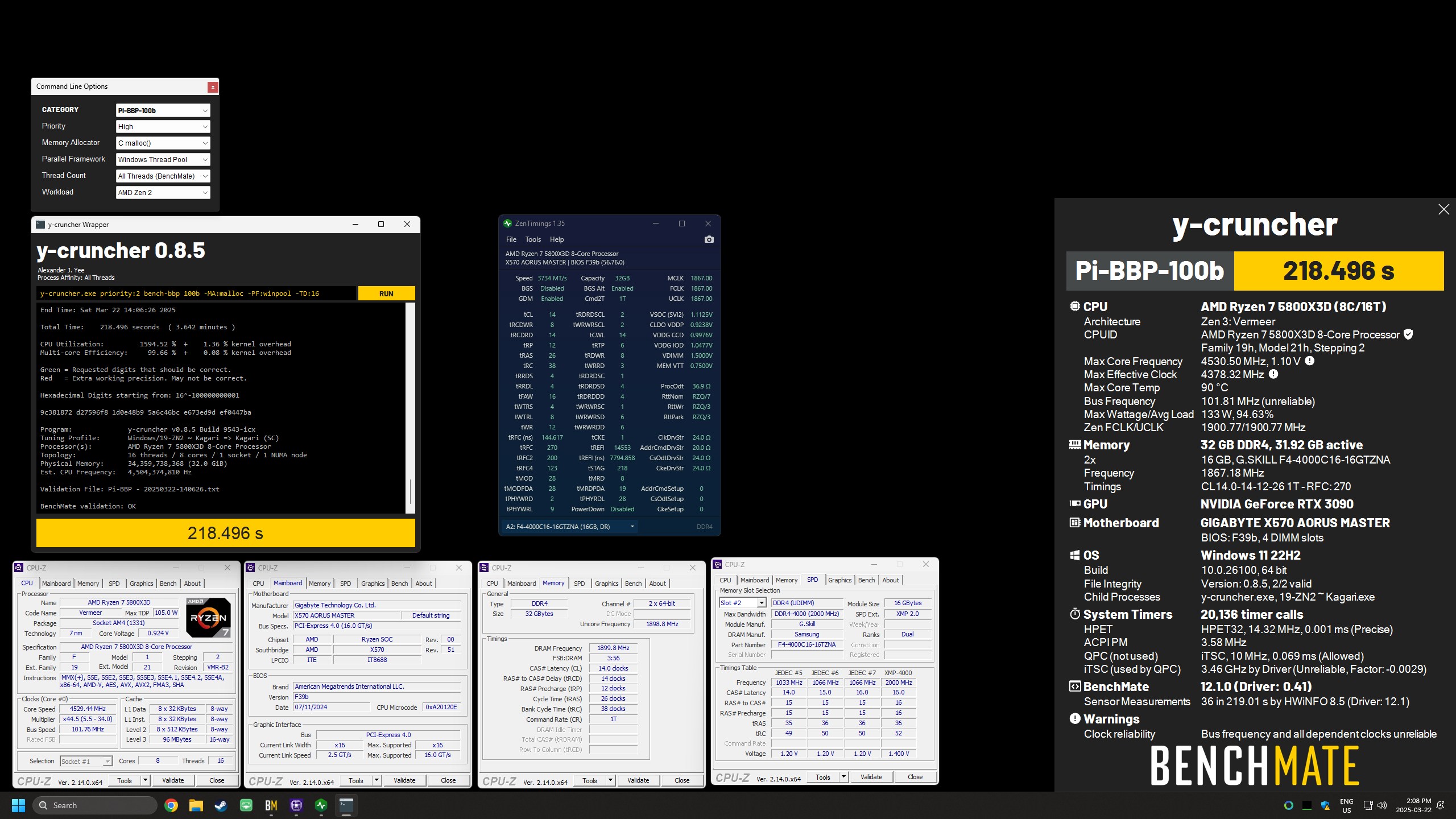The image size is (1456, 819).
Task: Launch Steam from the taskbar
Action: 221,805
